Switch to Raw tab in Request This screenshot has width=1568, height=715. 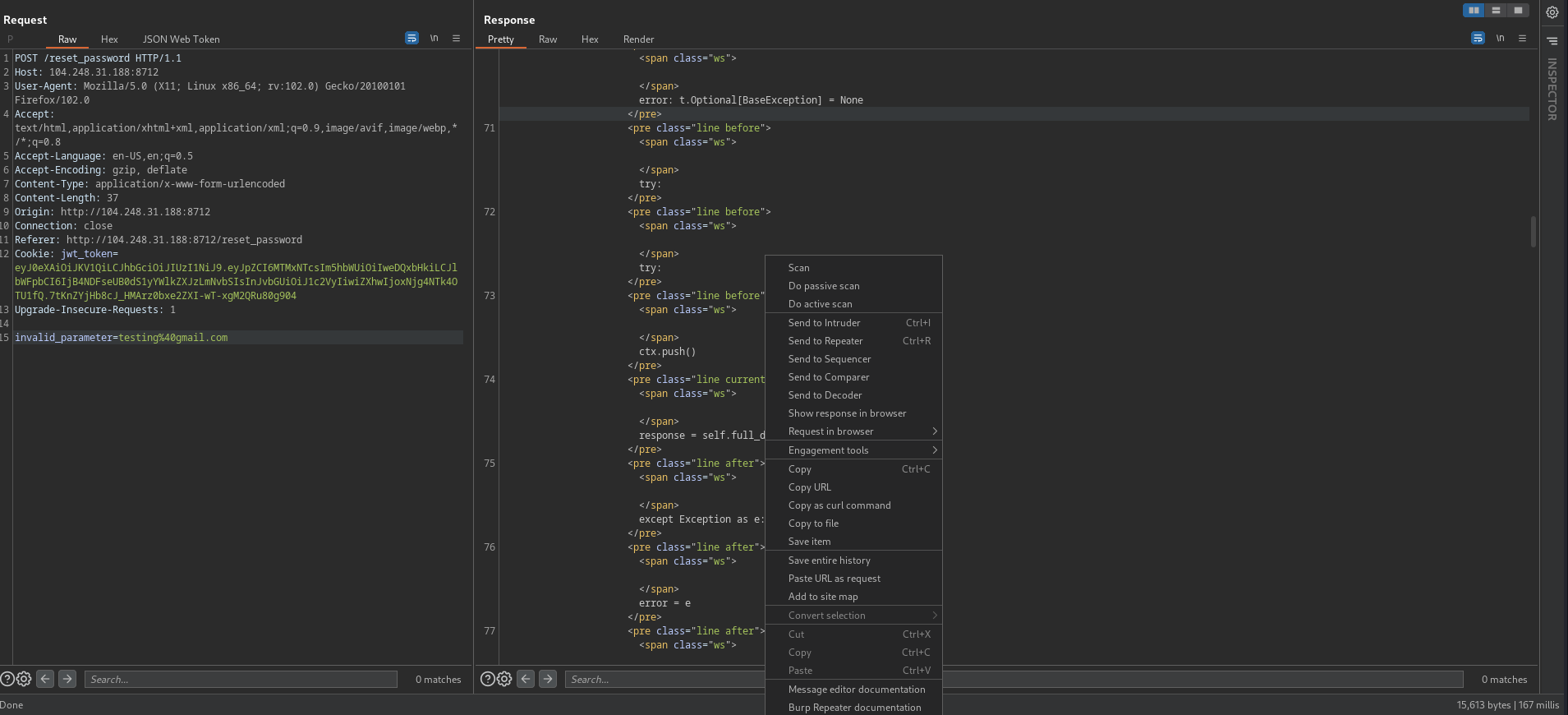click(67, 39)
